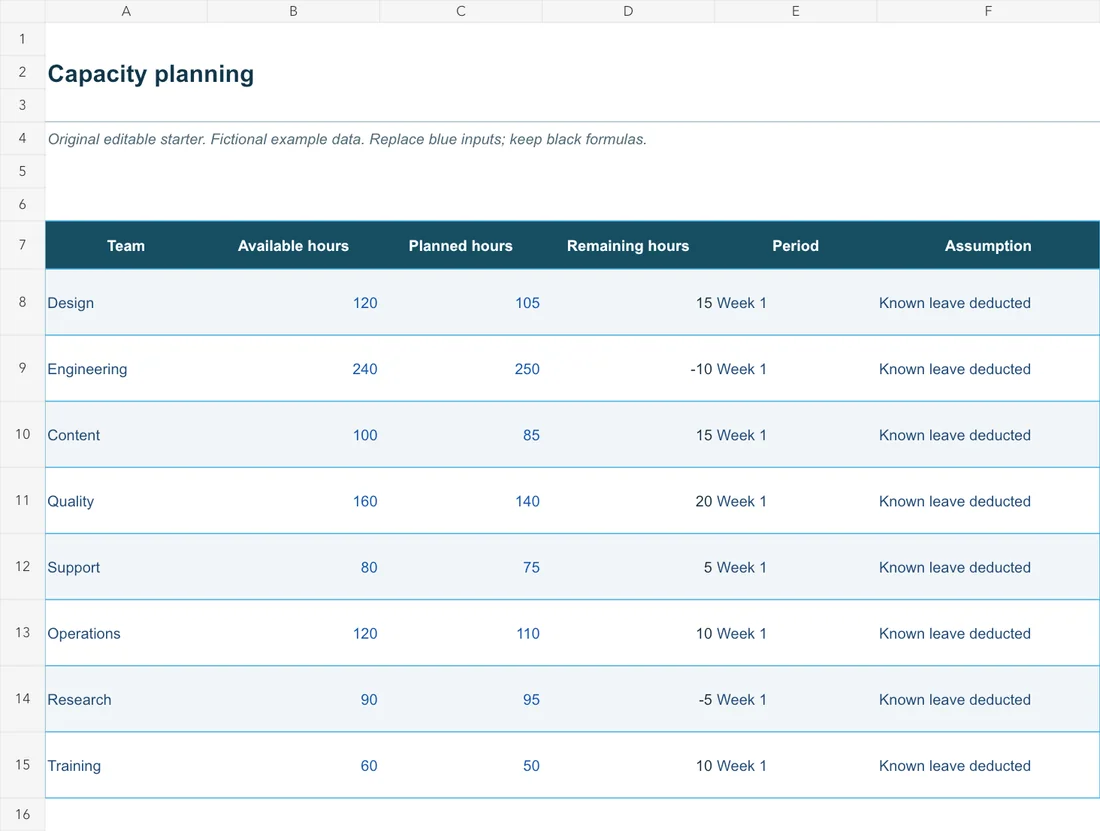Click the Quality team cell
The width and height of the screenshot is (1100, 831).
(126, 501)
